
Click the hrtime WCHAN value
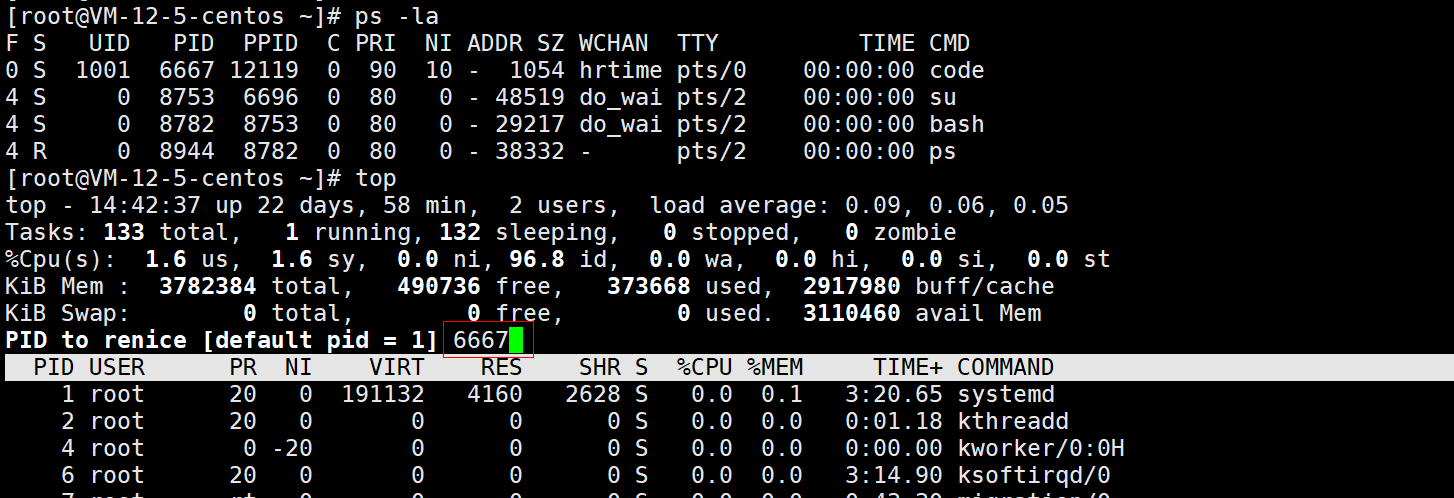pyautogui.click(x=620, y=71)
